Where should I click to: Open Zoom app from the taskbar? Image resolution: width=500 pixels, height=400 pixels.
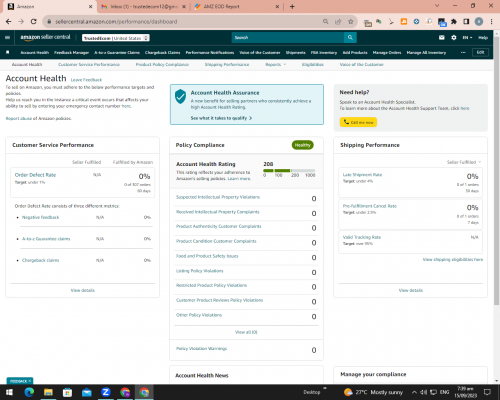coord(106,392)
